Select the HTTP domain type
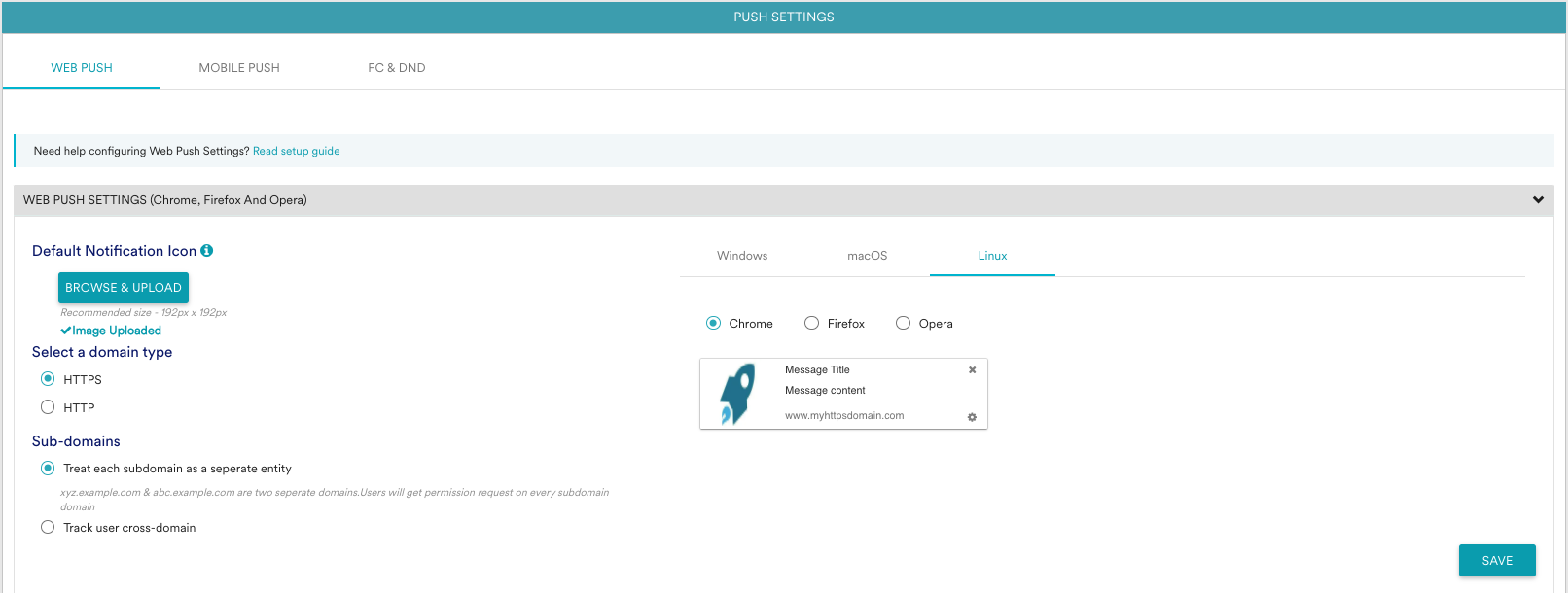 48,407
